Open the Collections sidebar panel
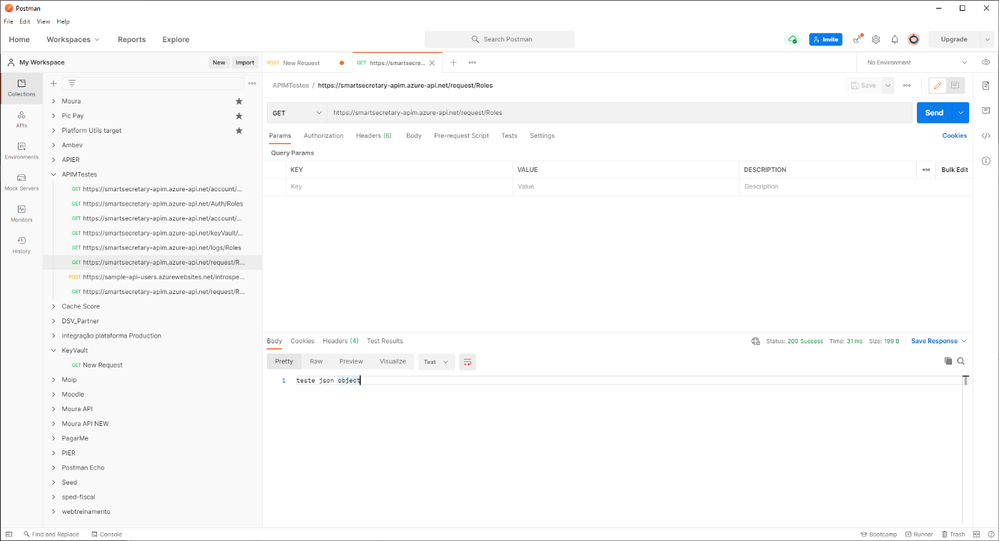The image size is (999, 541). click(x=22, y=88)
